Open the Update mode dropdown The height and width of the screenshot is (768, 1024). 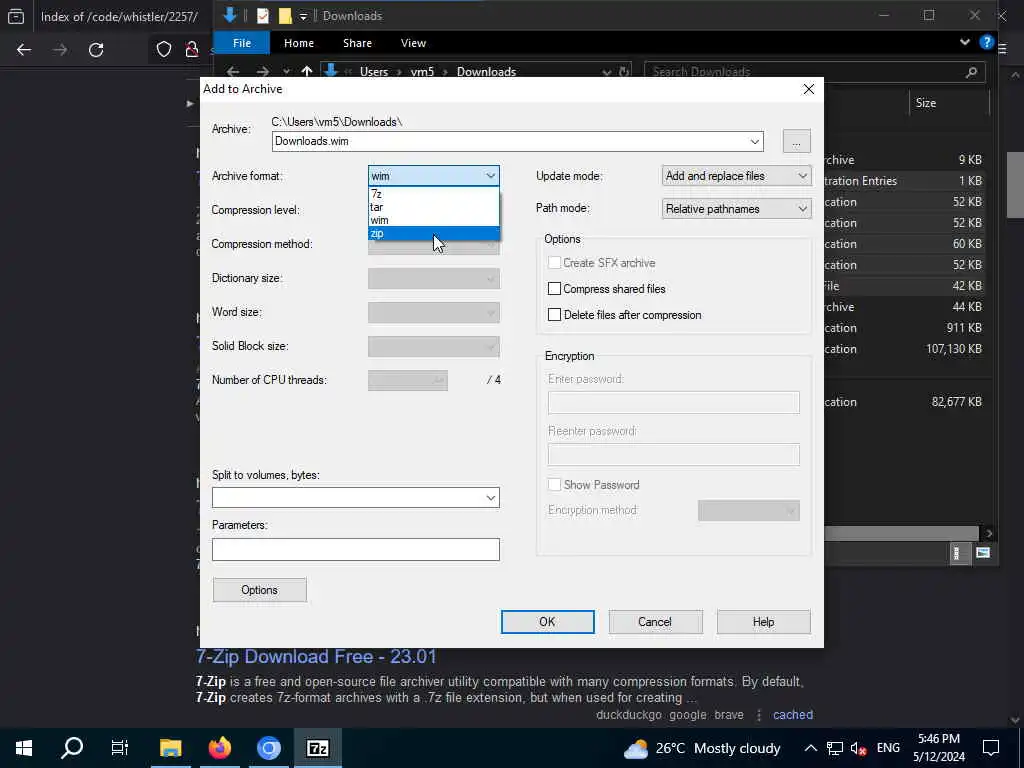coord(737,176)
